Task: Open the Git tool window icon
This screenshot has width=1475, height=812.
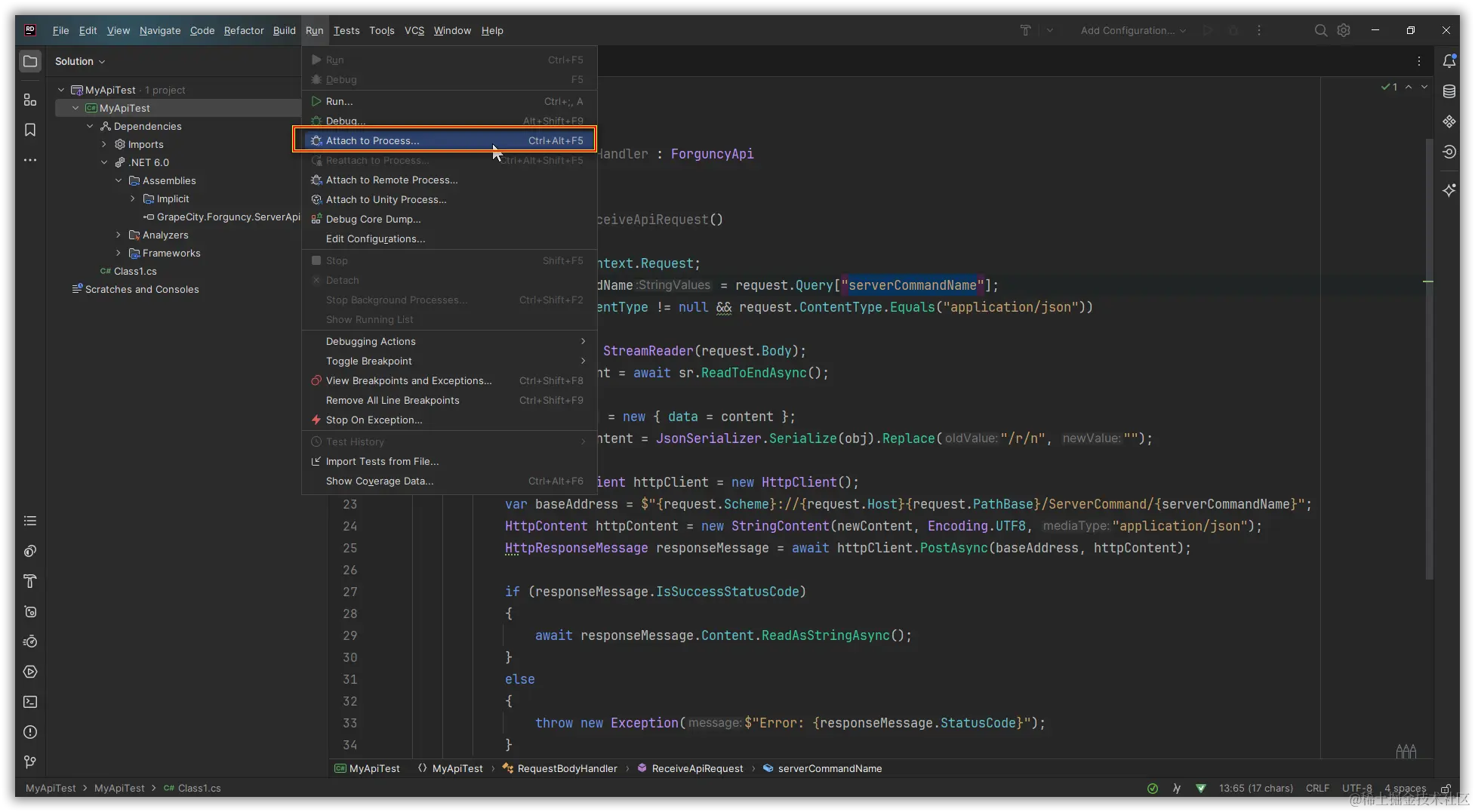Action: (x=30, y=762)
